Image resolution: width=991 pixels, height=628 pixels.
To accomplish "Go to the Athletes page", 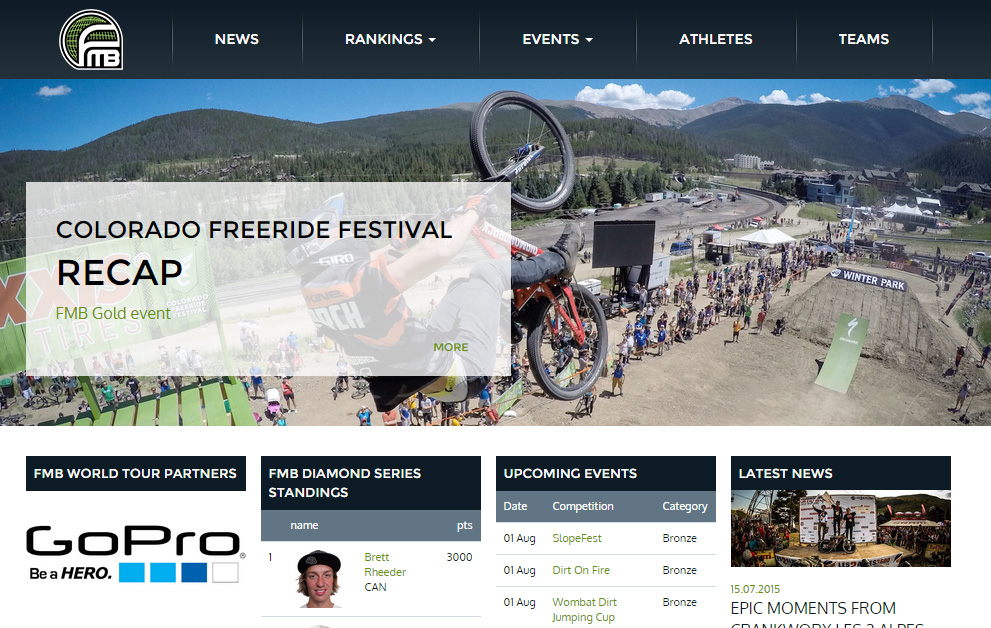I will tap(715, 39).
